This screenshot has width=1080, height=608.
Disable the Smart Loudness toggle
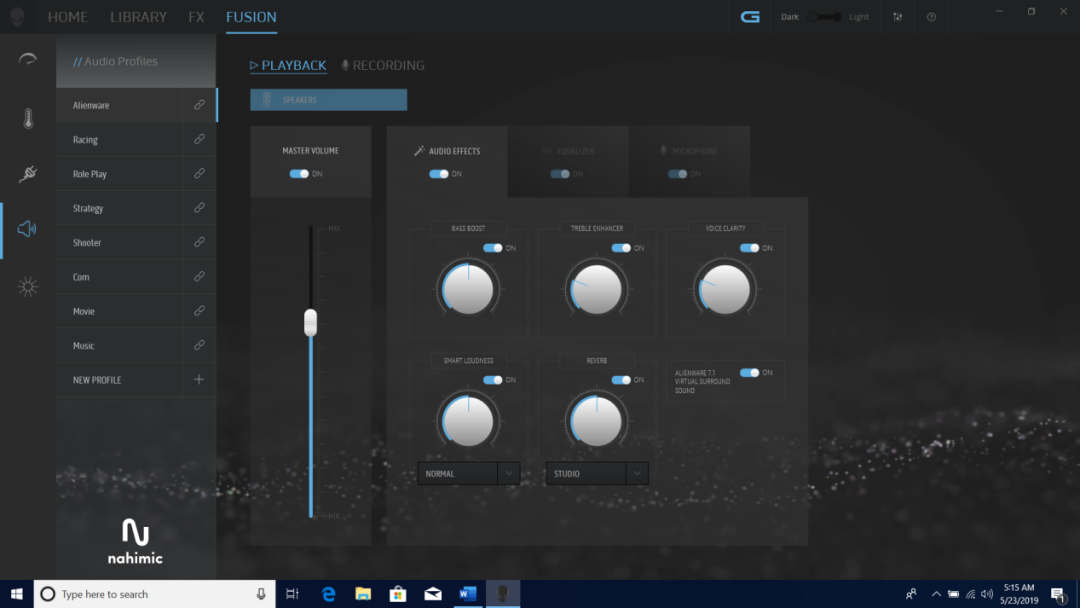click(492, 379)
